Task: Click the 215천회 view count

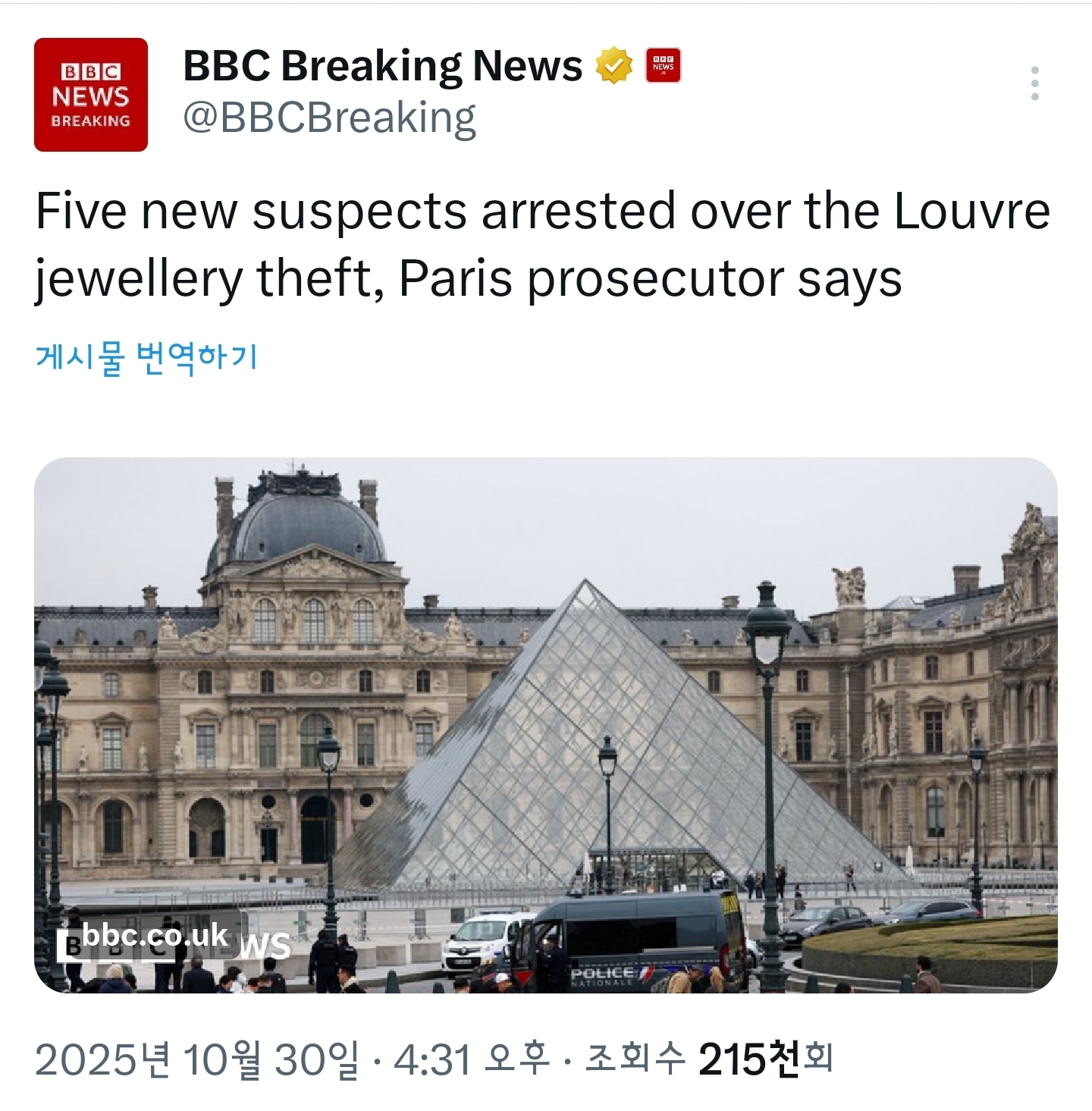Action: (766, 1059)
